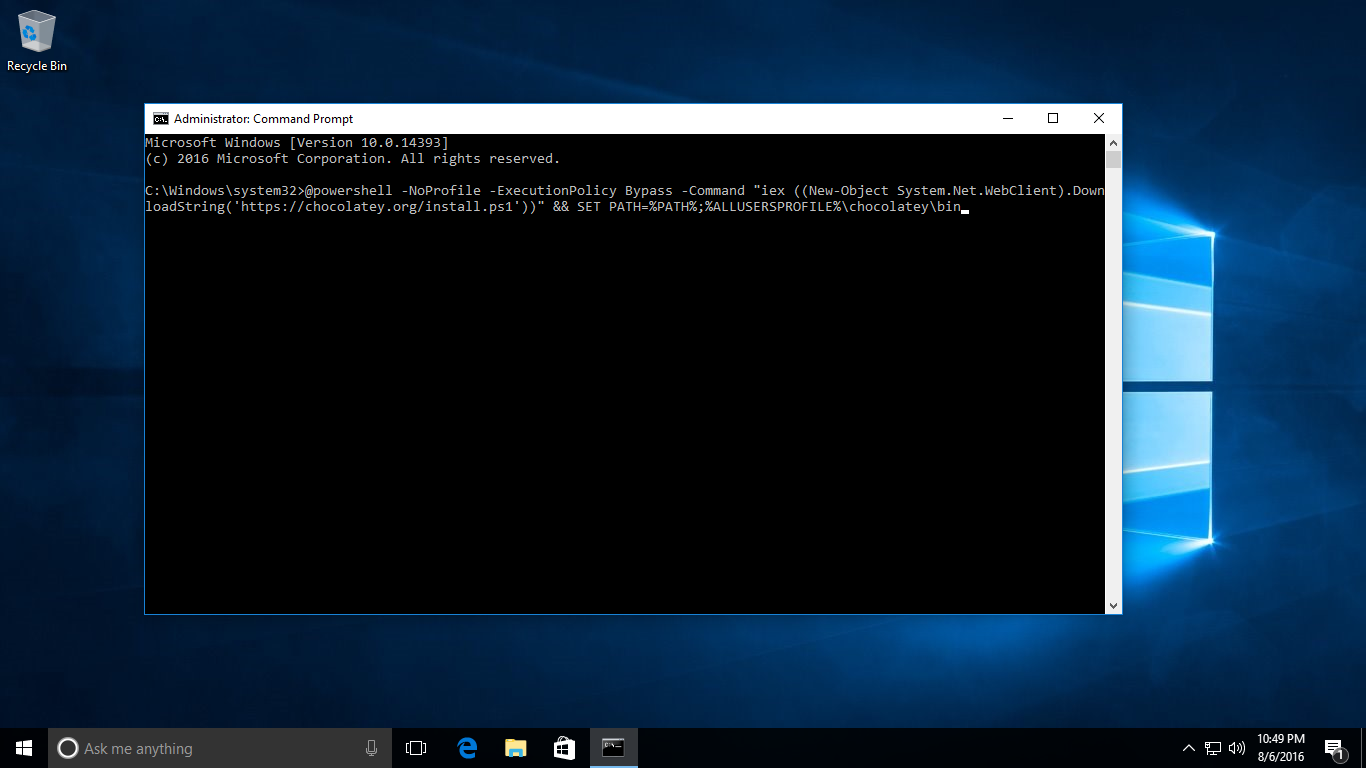
Task: Open the Recycle Bin desktop icon
Action: click(37, 40)
